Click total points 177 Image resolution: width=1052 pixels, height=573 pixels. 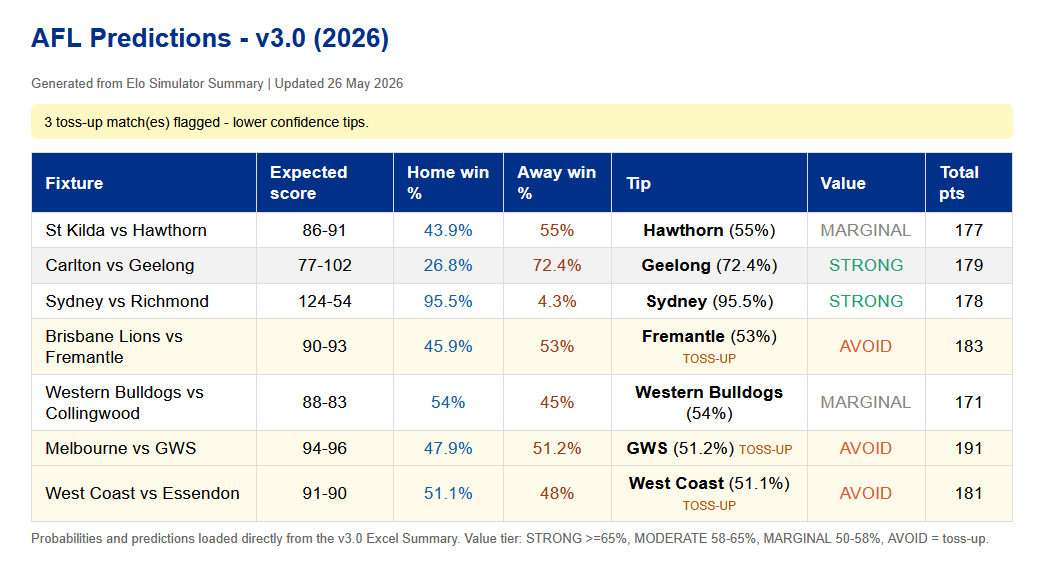(x=969, y=230)
